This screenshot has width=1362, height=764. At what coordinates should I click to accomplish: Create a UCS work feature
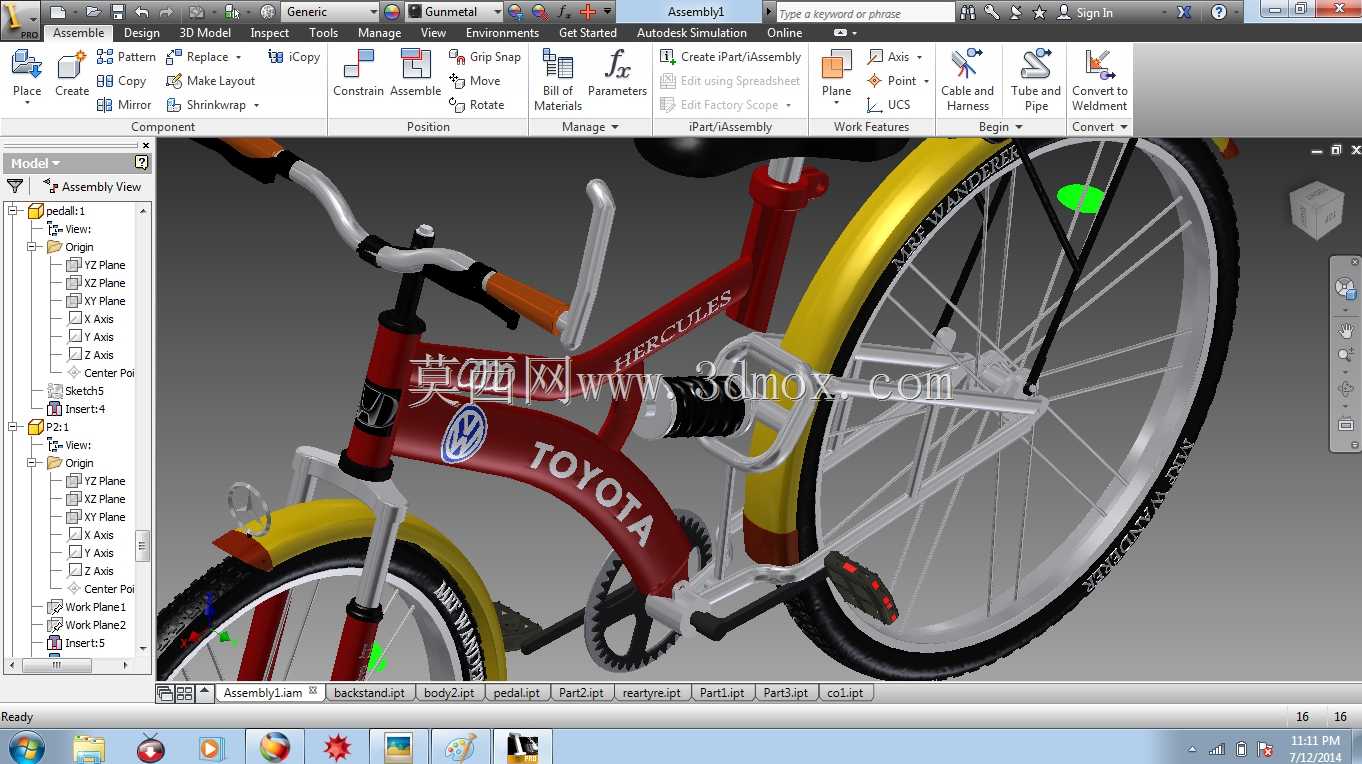click(889, 105)
